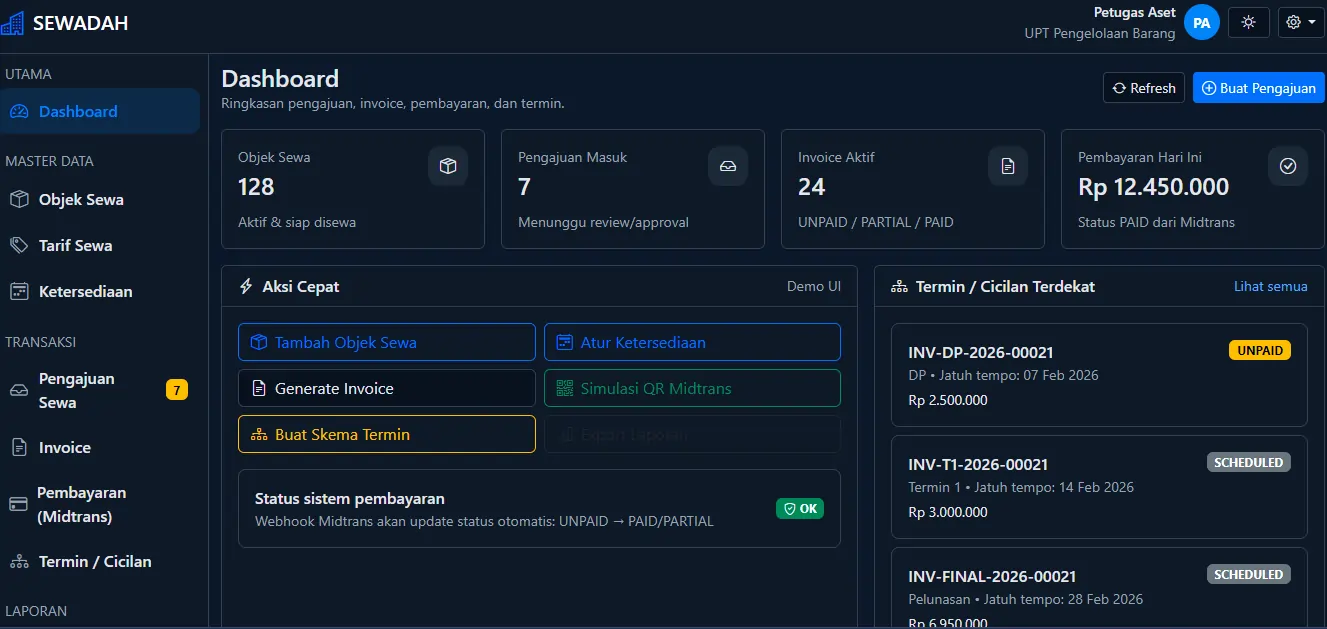Click the green OK status badge
Viewport: 1327px width, 629px height.
point(799,508)
